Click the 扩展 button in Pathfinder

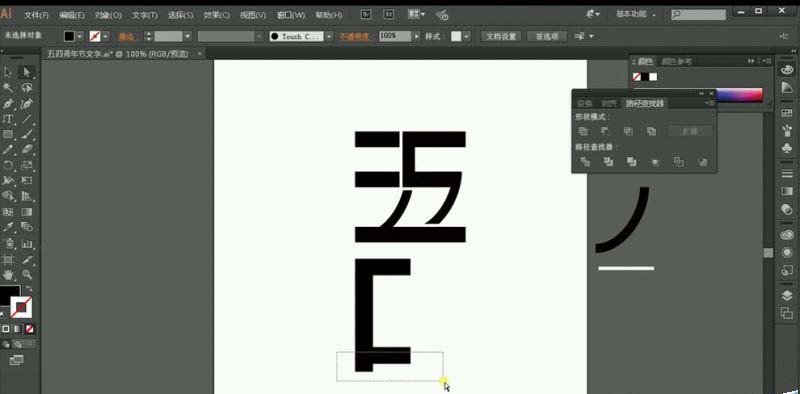[690, 131]
